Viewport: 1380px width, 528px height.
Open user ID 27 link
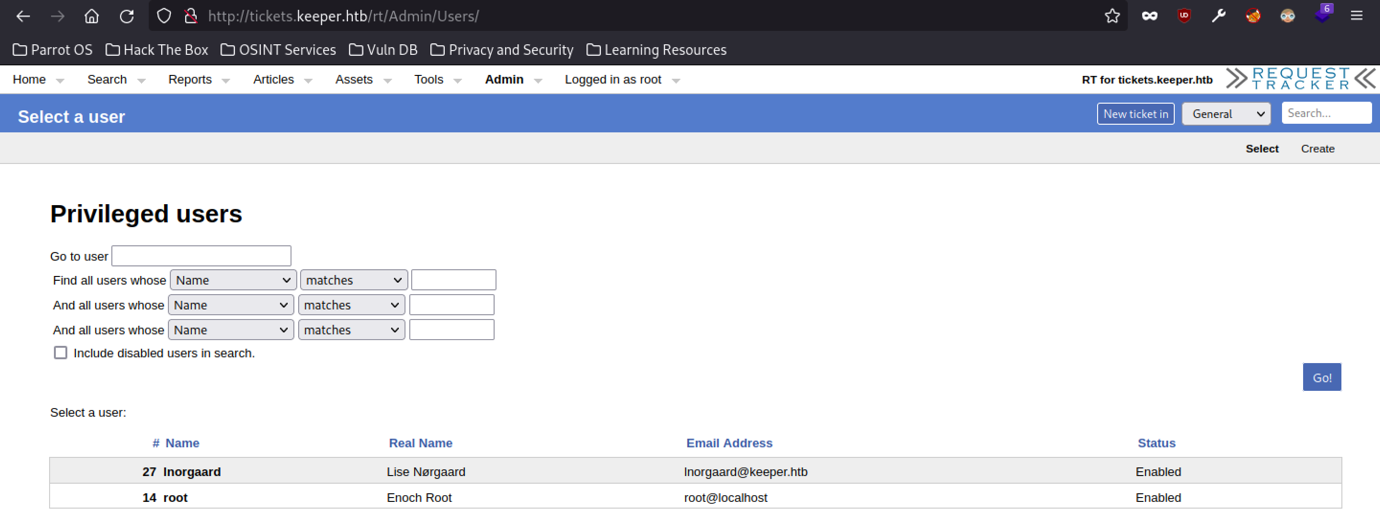149,471
